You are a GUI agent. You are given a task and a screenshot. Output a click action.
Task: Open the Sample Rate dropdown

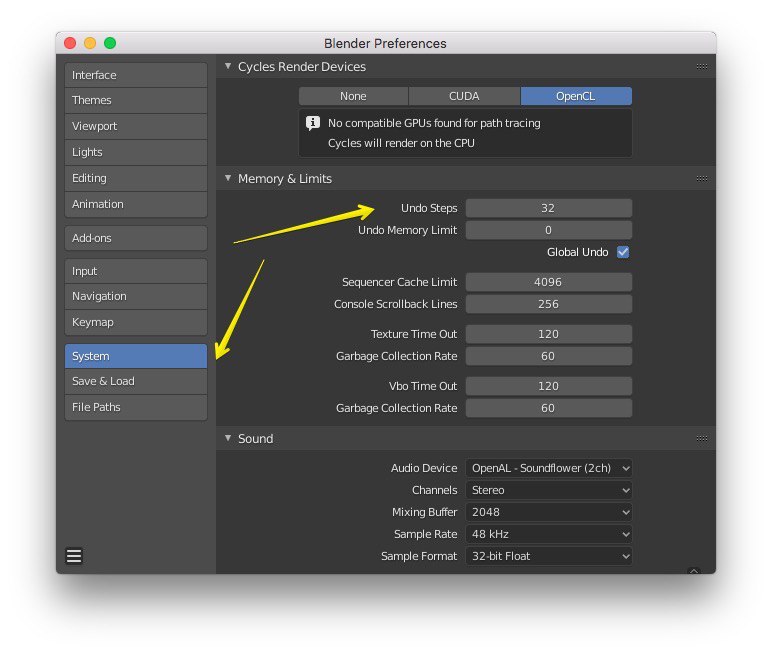pyautogui.click(x=548, y=534)
